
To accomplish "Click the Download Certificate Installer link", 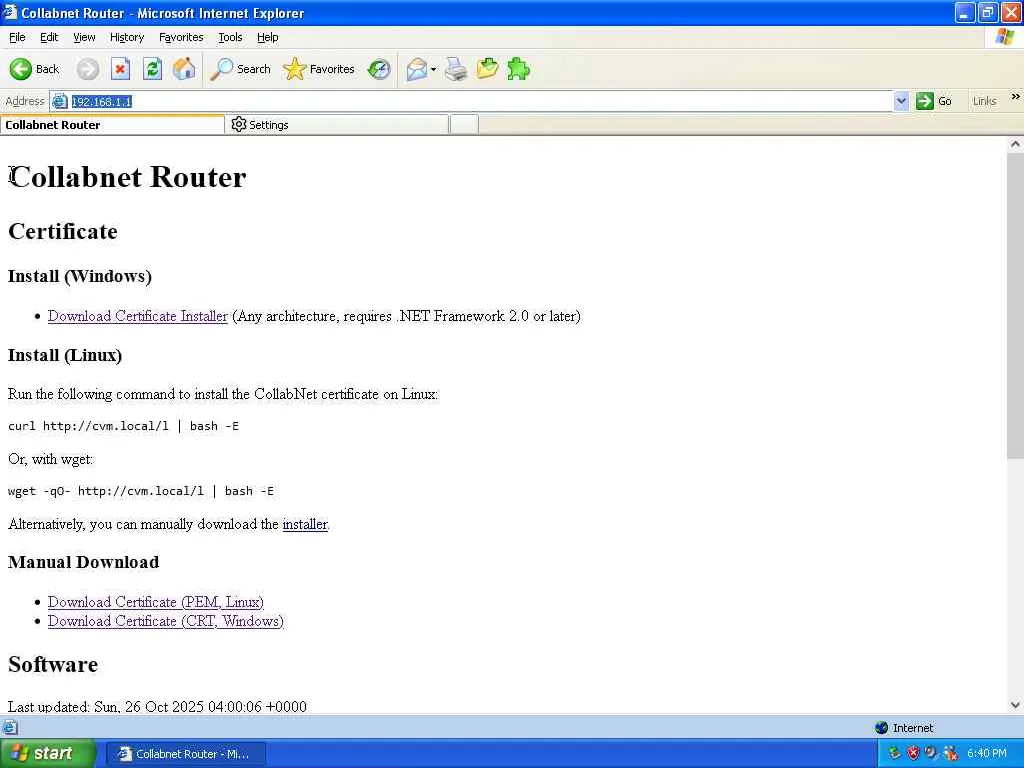I will pos(138,316).
